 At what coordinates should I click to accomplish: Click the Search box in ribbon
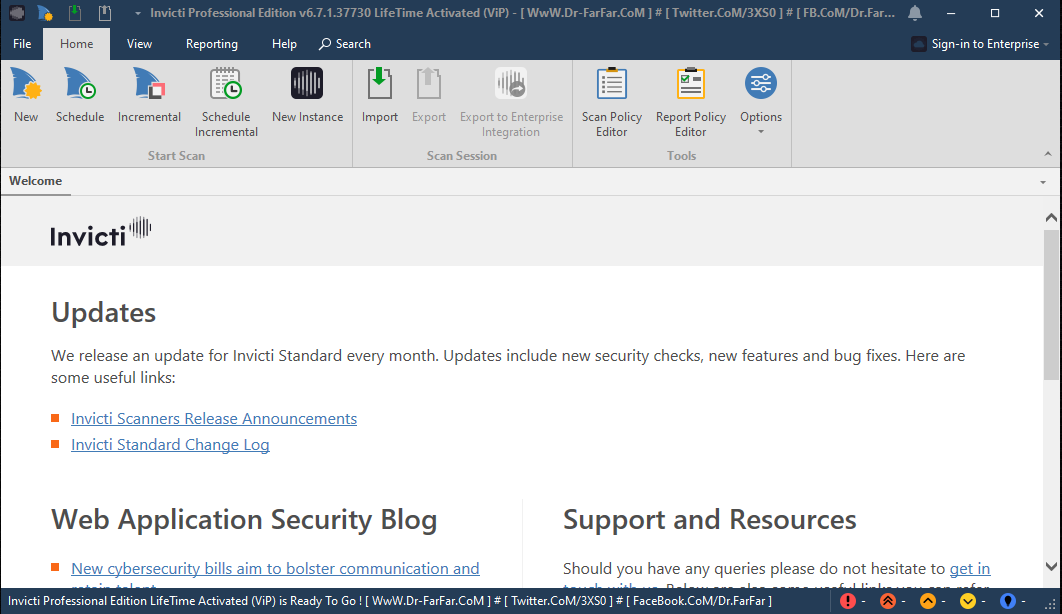pyautogui.click(x=345, y=44)
